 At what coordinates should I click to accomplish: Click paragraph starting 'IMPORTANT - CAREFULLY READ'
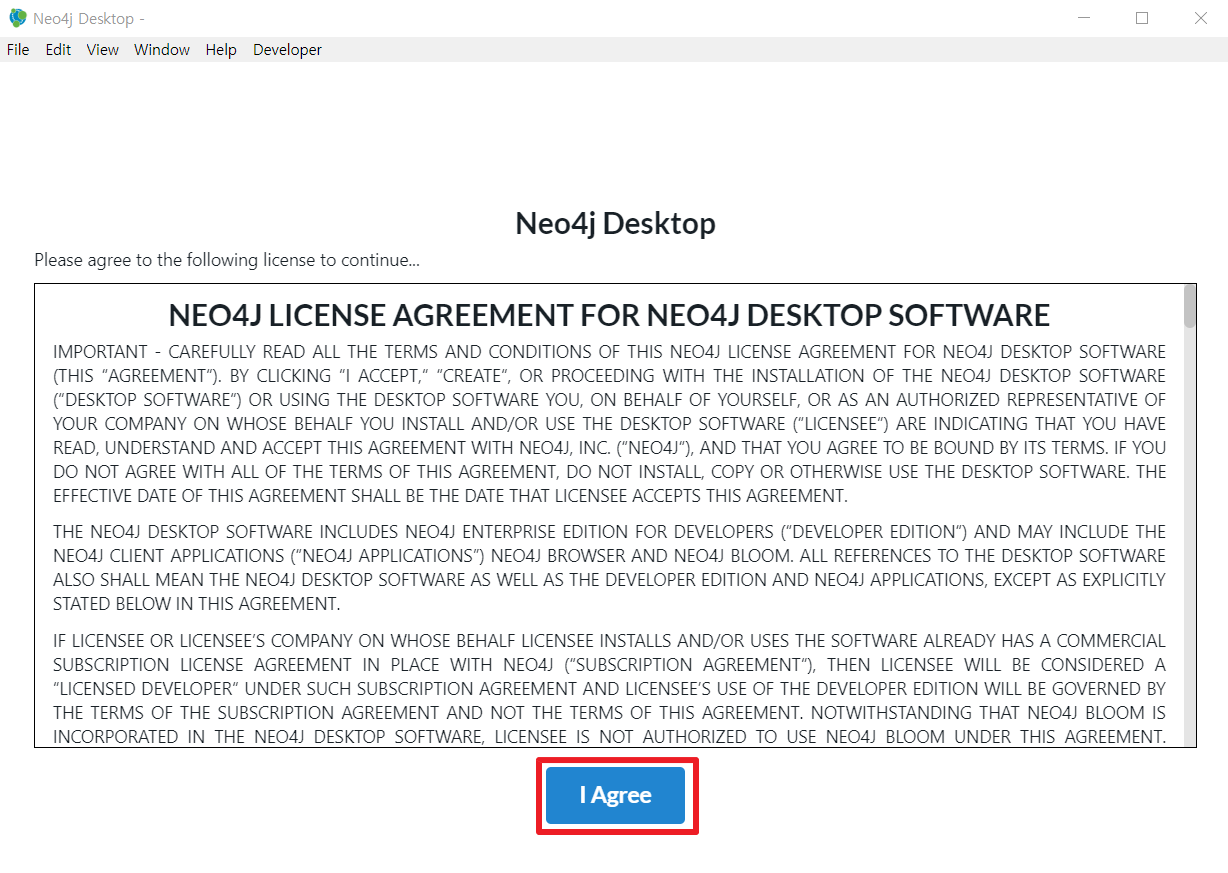click(609, 424)
